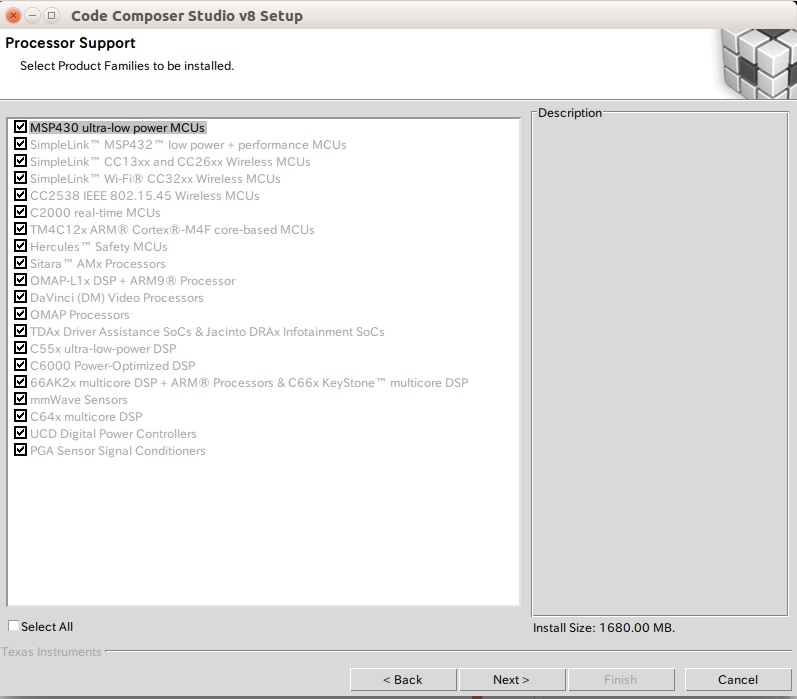
Task: Select C6000 Power-Optimized DSP label
Action: click(x=113, y=366)
